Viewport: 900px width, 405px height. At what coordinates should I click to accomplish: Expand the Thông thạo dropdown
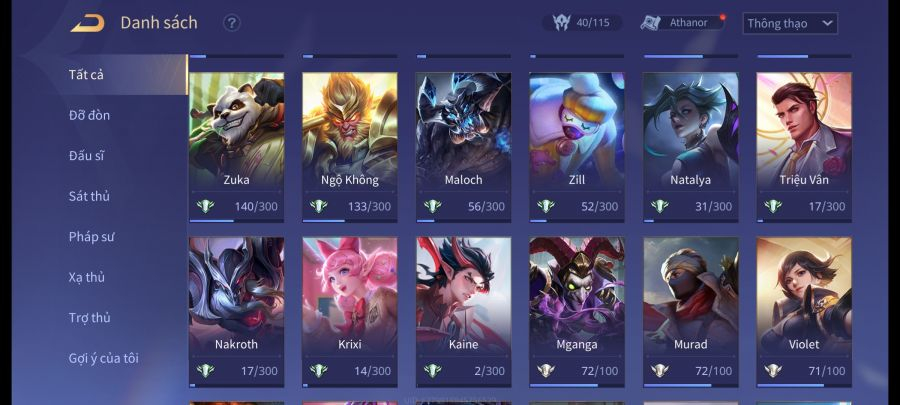[790, 24]
